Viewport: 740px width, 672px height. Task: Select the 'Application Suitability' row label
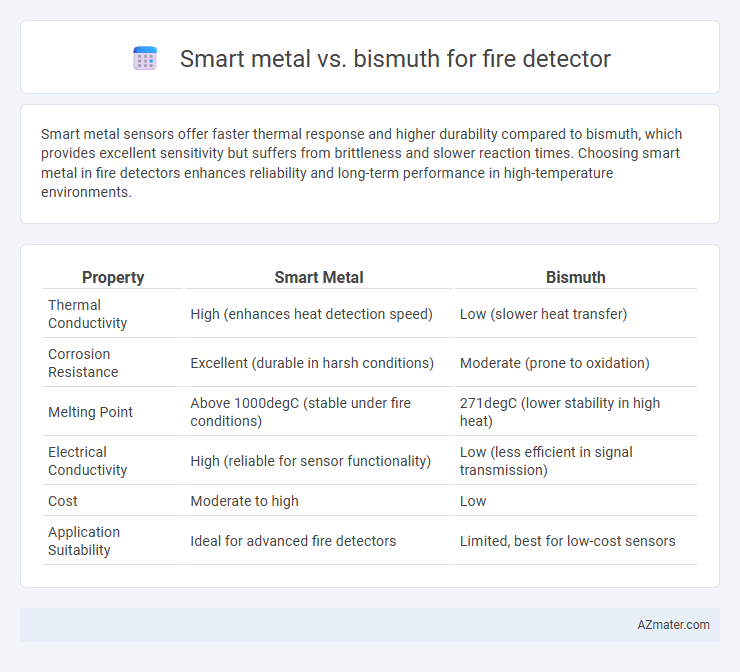click(84, 541)
